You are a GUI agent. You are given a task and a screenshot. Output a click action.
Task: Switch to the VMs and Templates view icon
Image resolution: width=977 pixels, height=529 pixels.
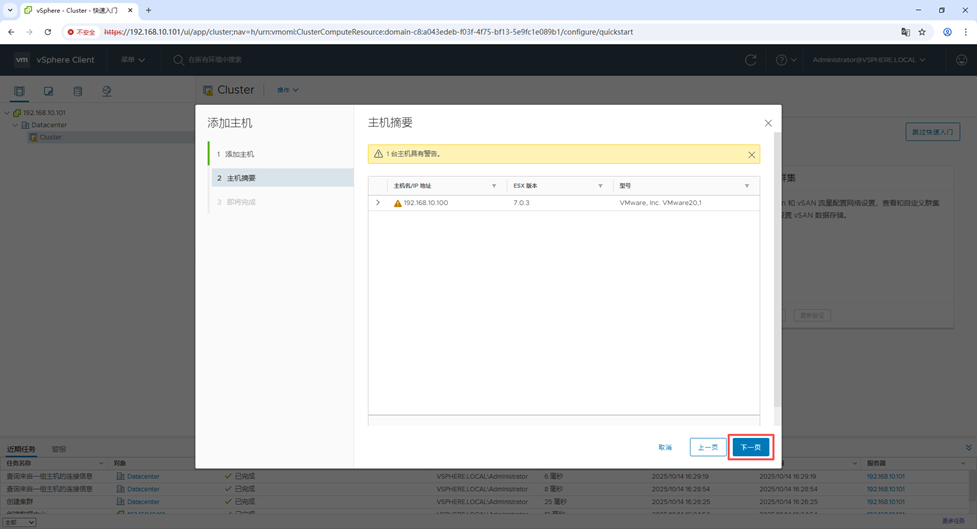pos(48,91)
